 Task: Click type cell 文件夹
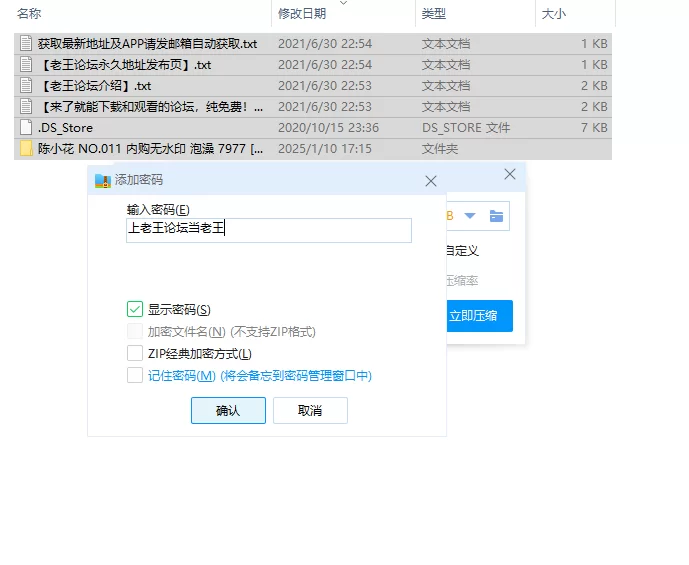coord(440,149)
